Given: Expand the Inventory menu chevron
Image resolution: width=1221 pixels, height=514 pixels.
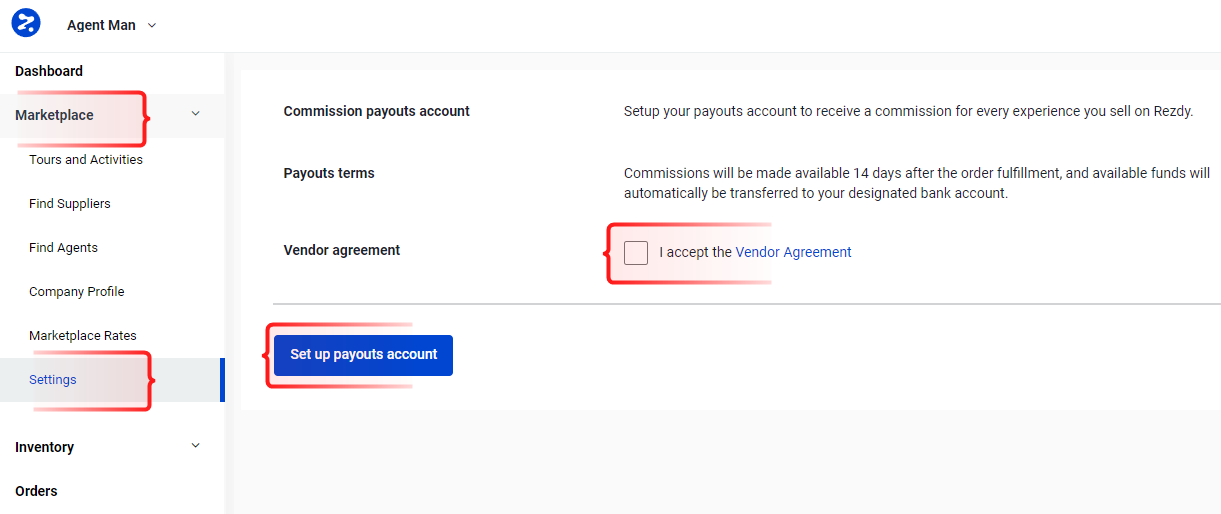Looking at the screenshot, I should pyautogui.click(x=195, y=446).
